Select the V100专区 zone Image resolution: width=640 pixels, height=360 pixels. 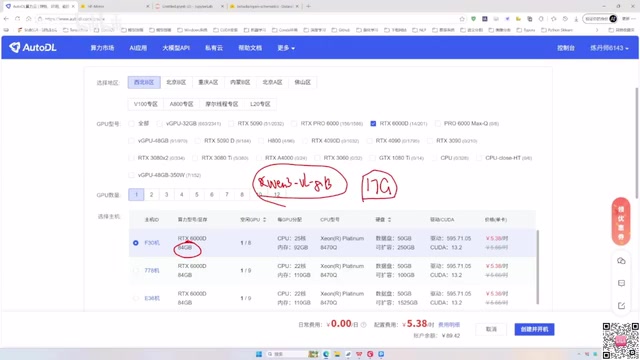pos(146,104)
